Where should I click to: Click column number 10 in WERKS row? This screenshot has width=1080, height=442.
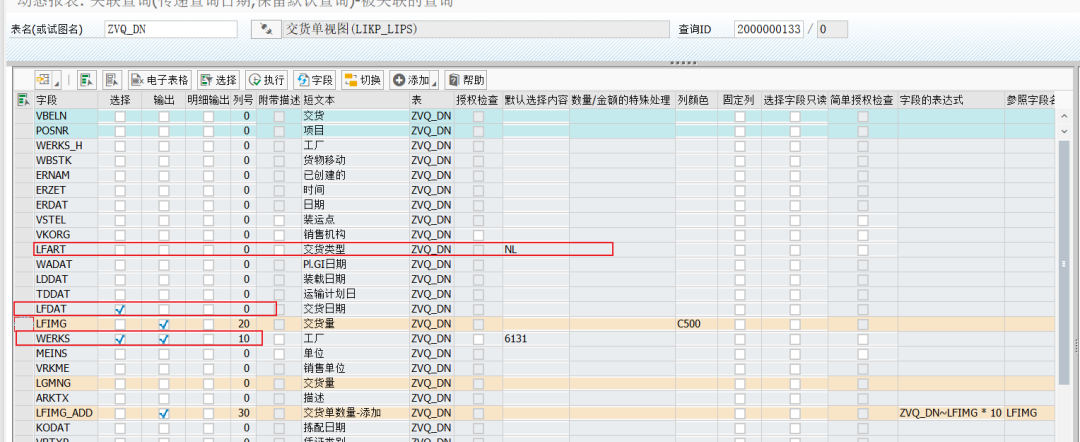(x=243, y=339)
